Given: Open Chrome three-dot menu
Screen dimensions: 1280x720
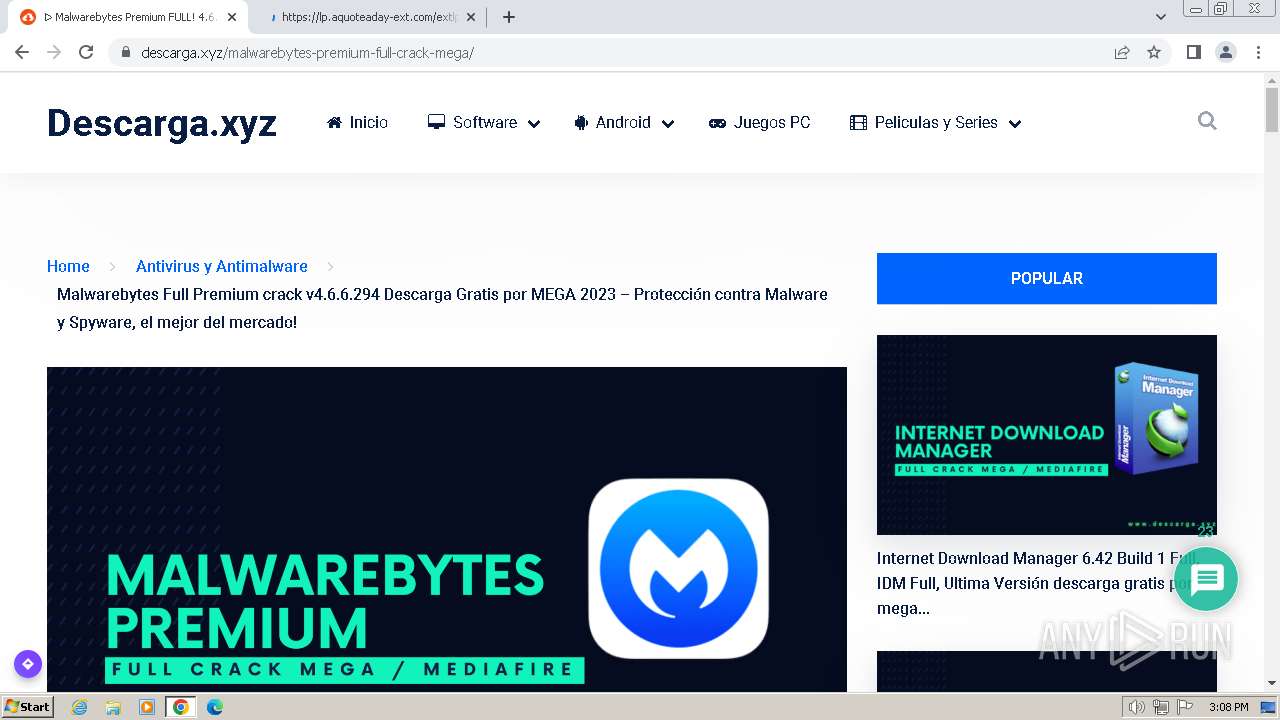Looking at the screenshot, I should (x=1258, y=52).
